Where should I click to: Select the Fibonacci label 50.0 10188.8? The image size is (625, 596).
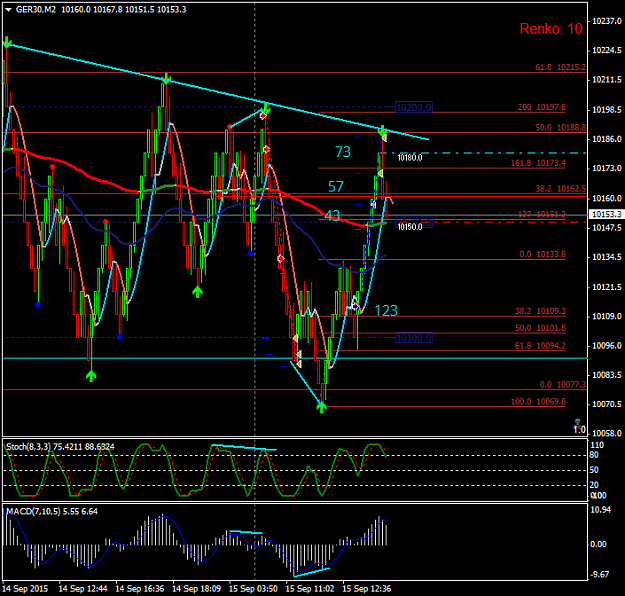(x=560, y=128)
